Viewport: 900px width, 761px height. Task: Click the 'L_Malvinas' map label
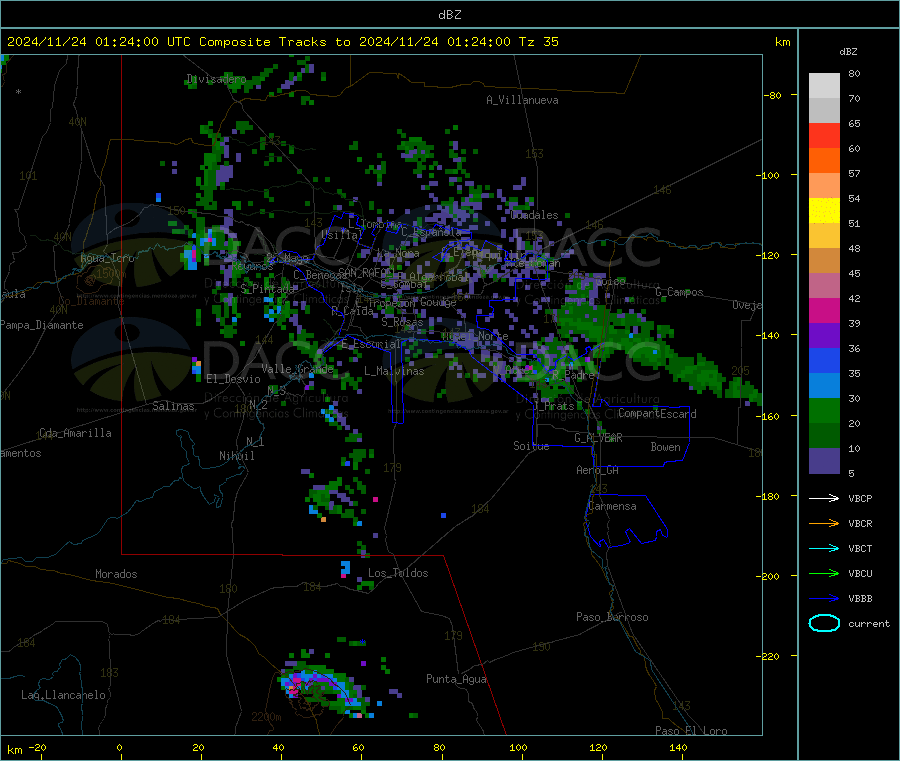tap(394, 371)
